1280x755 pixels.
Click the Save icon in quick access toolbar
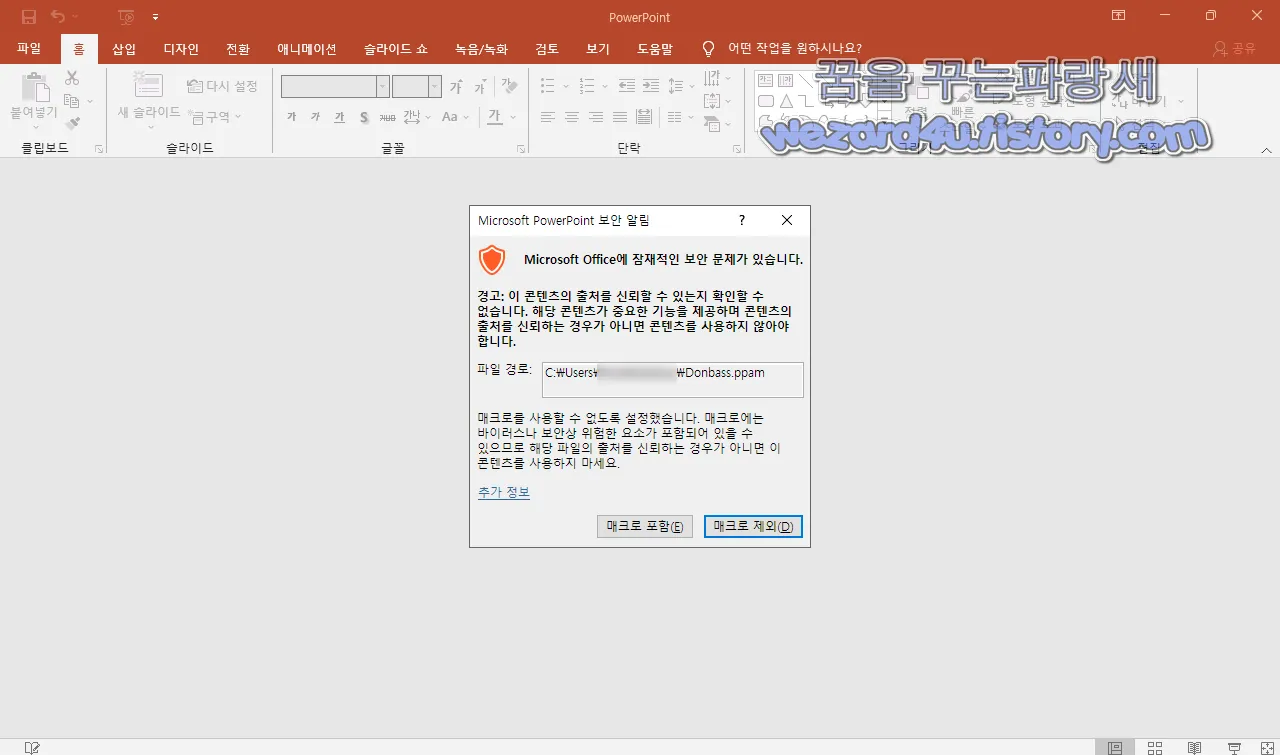[29, 17]
